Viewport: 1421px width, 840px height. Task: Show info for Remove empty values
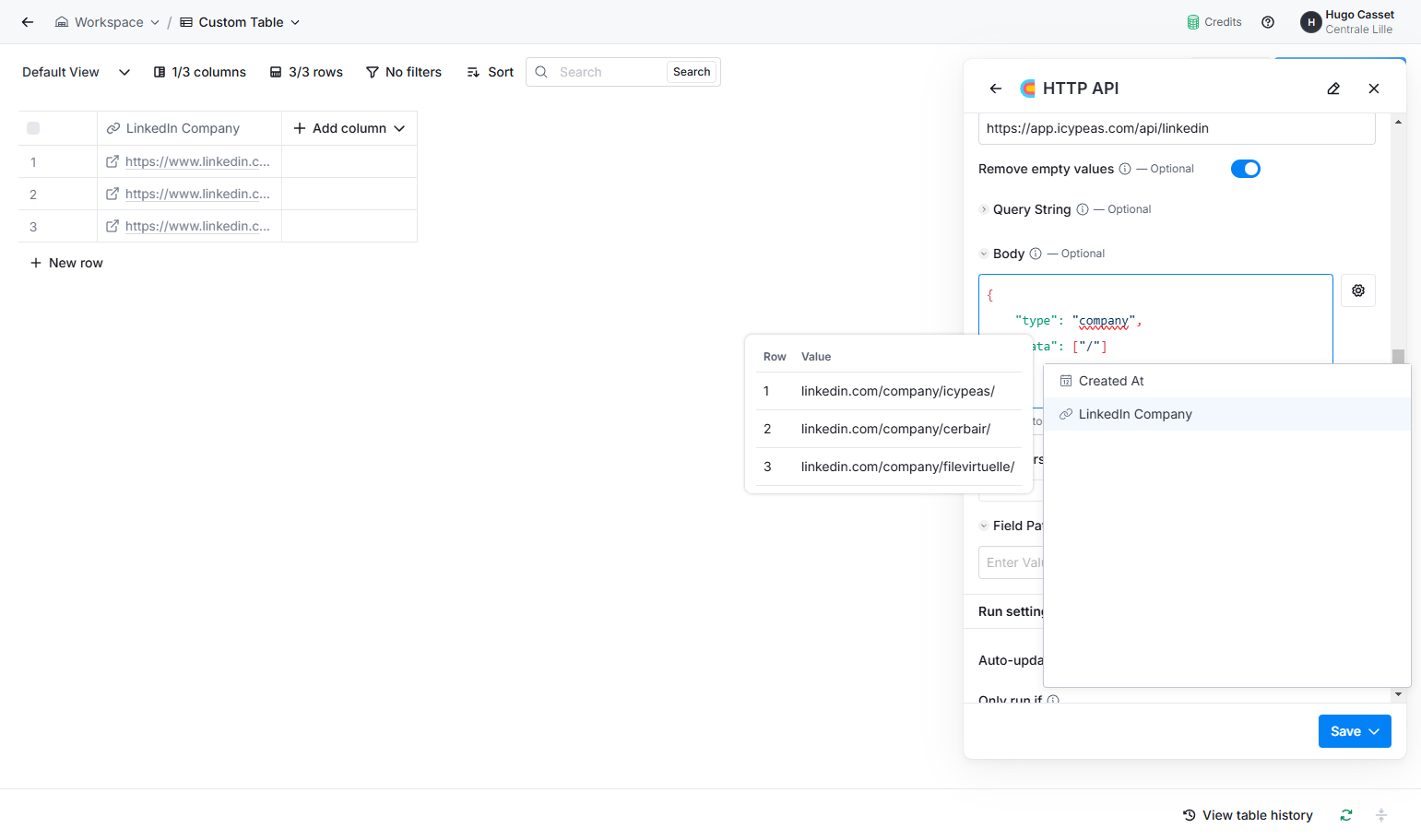[x=1125, y=169]
